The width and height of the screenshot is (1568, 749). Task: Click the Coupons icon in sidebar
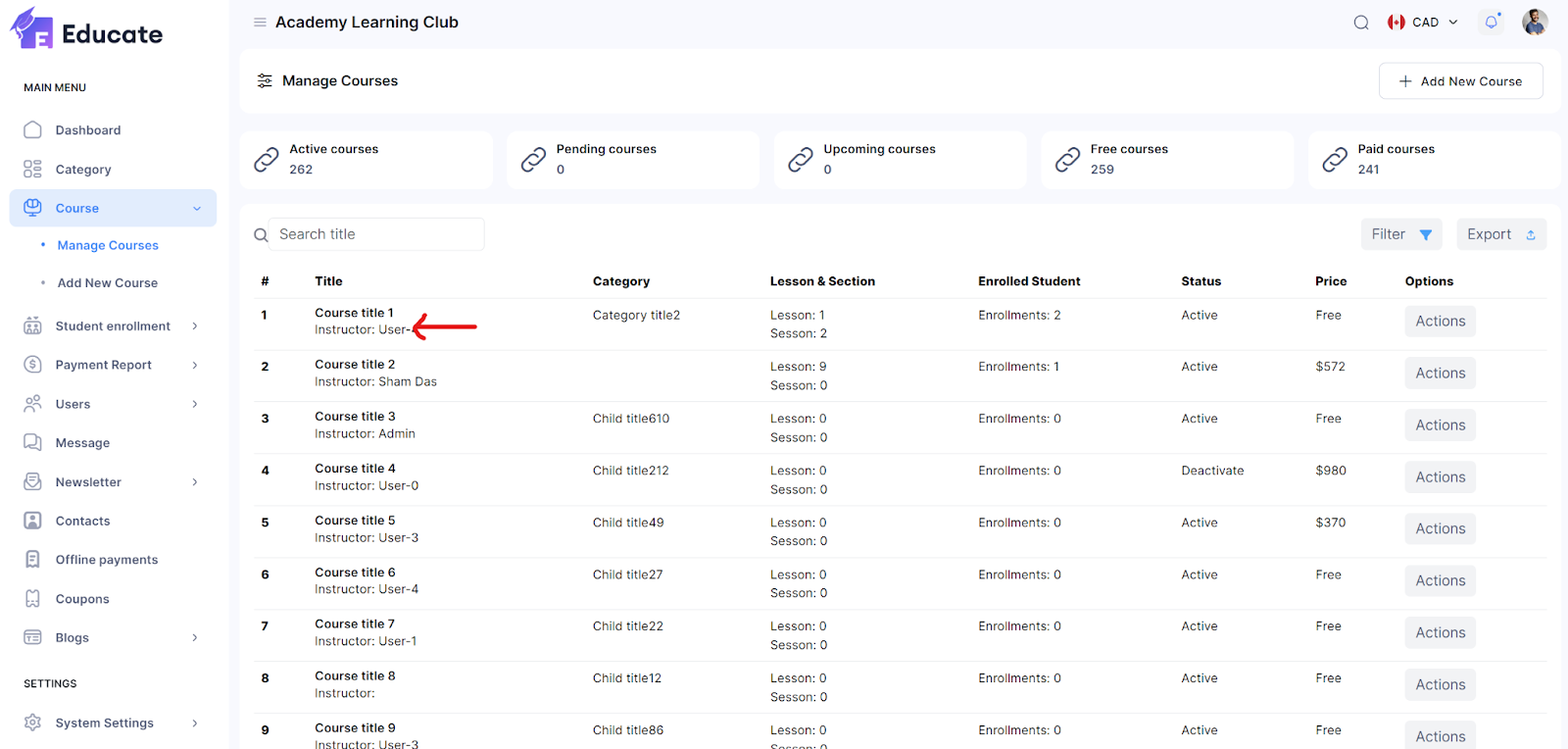point(32,599)
